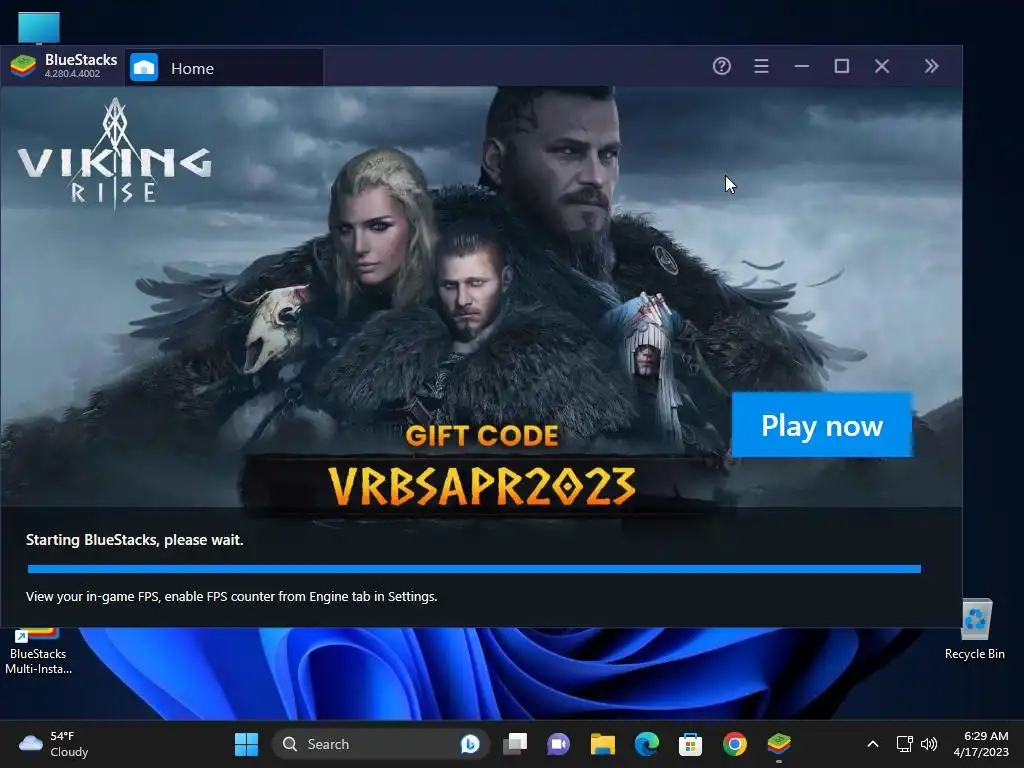Open the BlueStacks help icon
This screenshot has width=1024, height=768.
(722, 66)
